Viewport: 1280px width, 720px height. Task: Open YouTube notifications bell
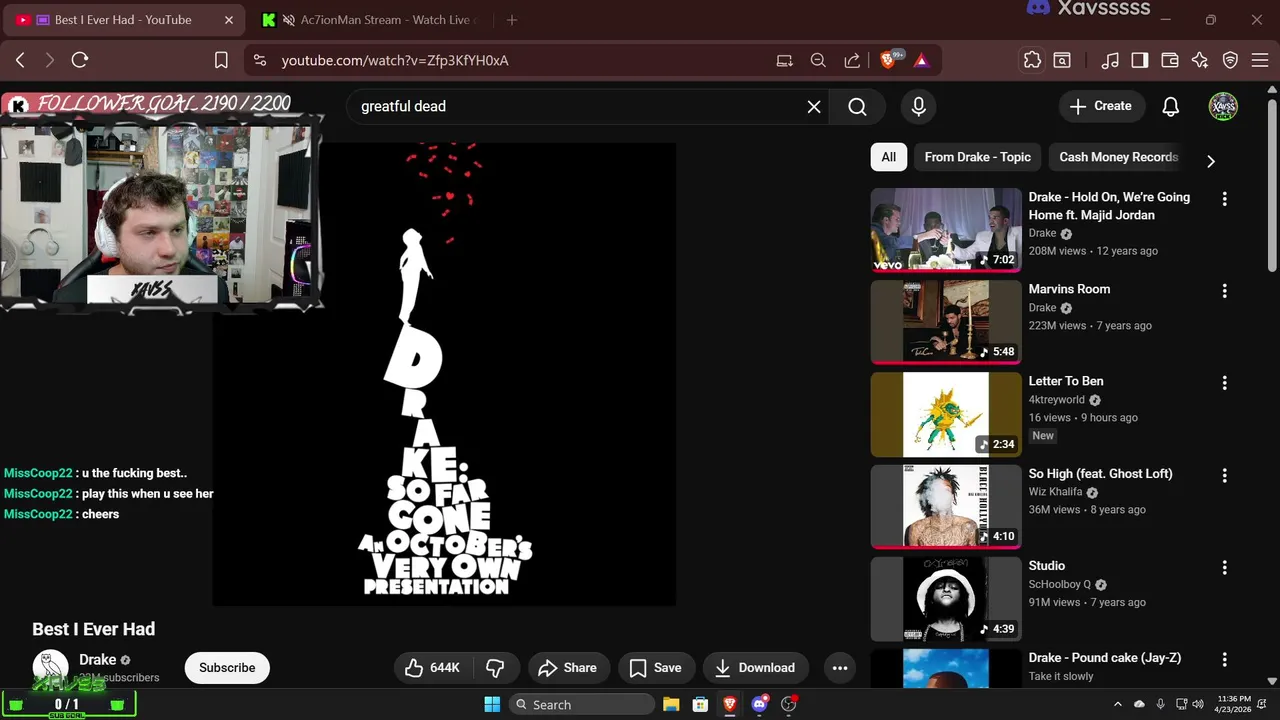tap(1171, 106)
